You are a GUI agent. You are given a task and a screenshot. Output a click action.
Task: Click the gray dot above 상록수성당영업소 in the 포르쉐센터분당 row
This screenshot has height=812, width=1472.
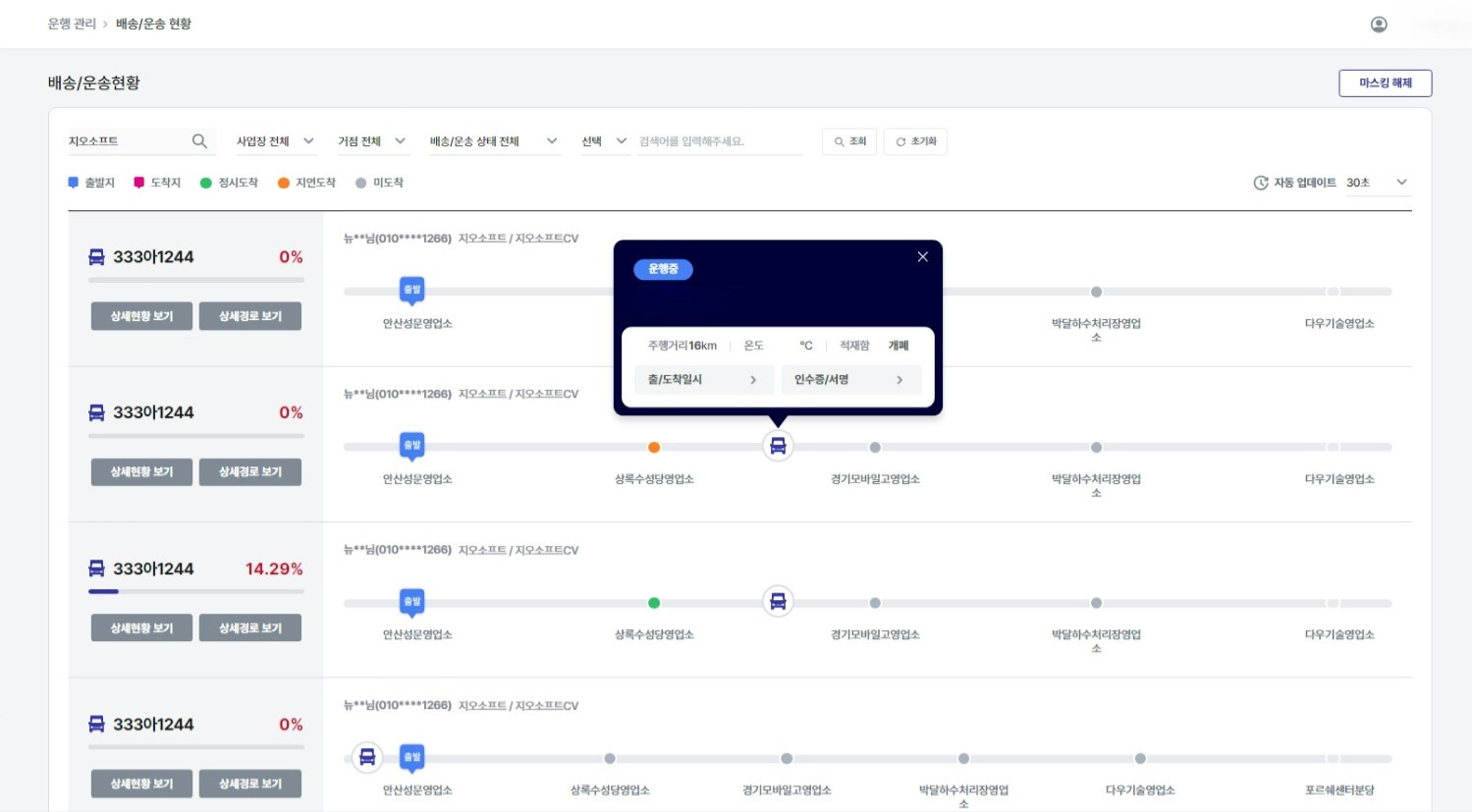(610, 758)
